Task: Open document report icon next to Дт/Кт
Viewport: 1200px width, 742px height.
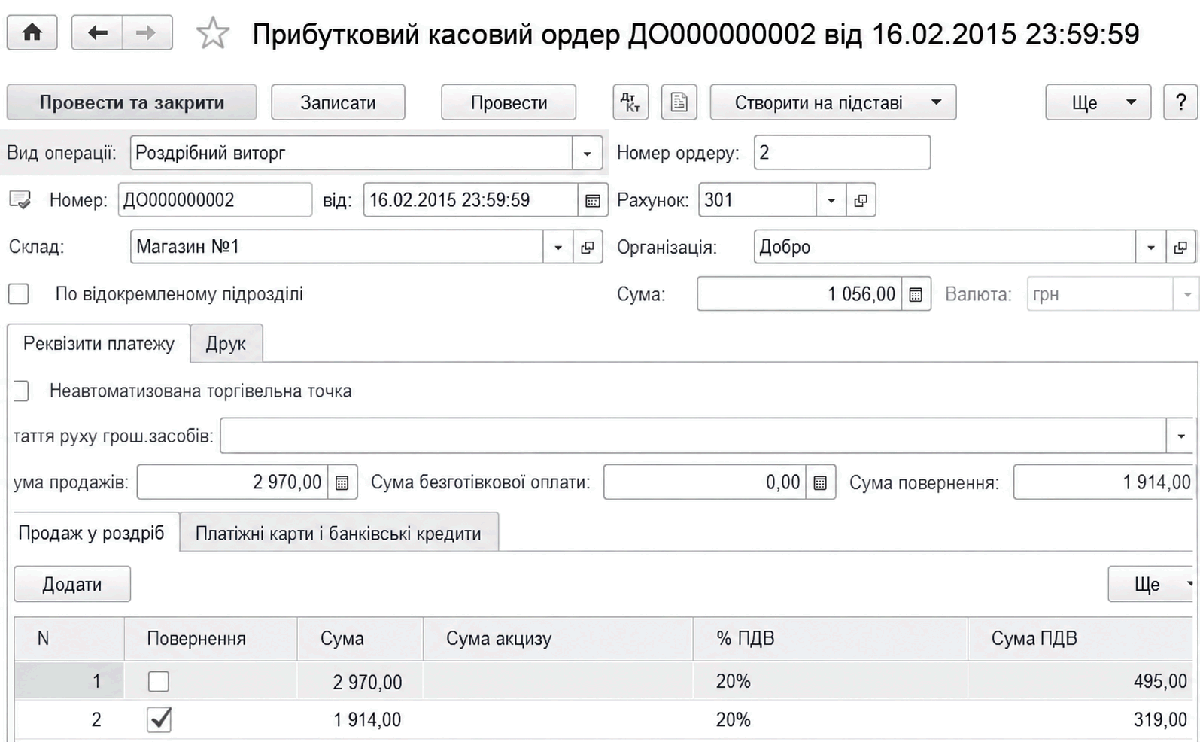Action: point(678,102)
